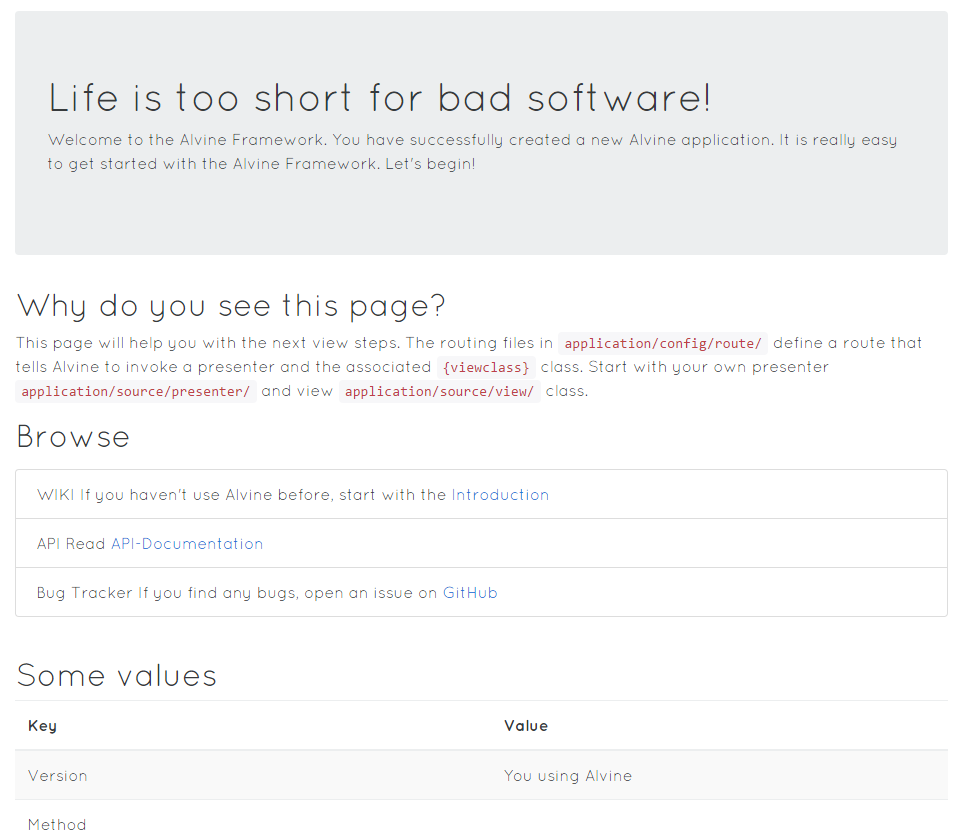
Task: Click the {viewclass} inline code text
Action: [486, 367]
